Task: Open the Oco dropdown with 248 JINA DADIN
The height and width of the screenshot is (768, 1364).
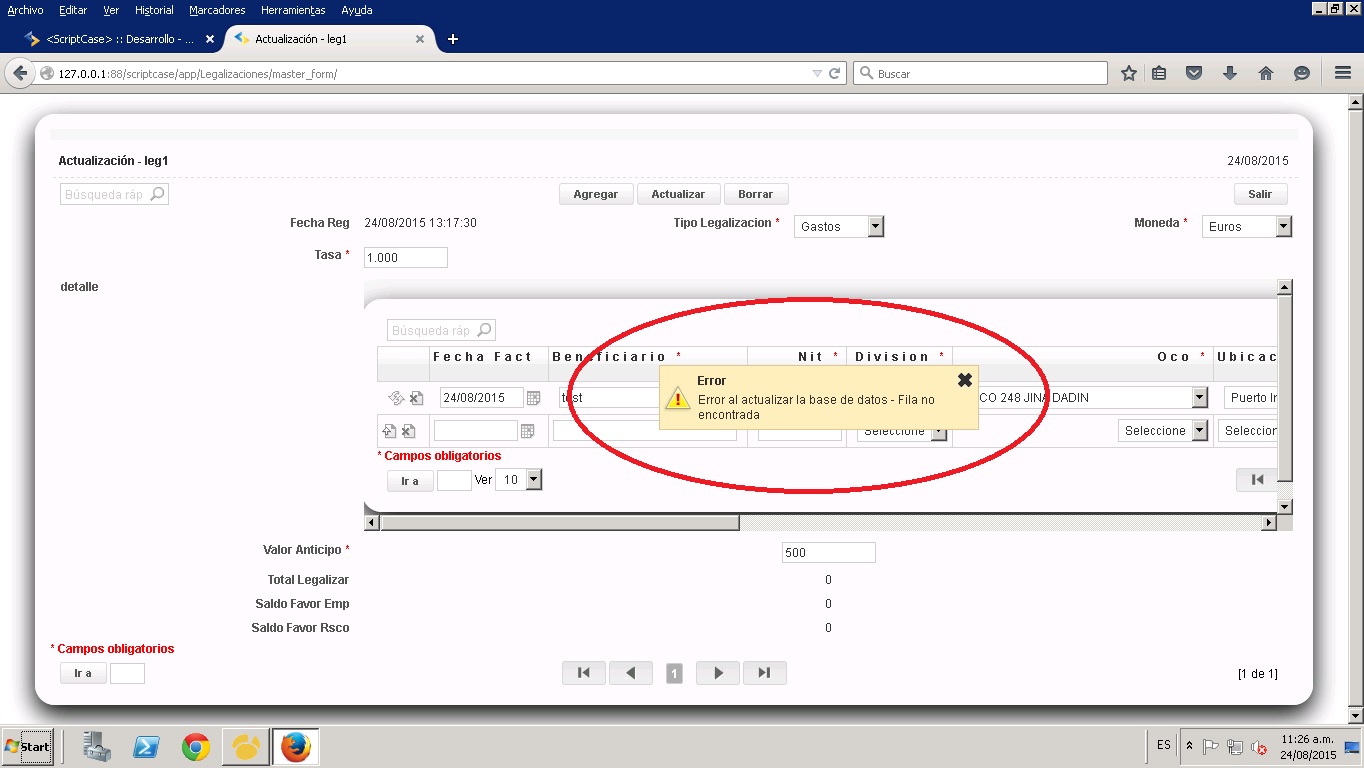Action: (x=1200, y=398)
